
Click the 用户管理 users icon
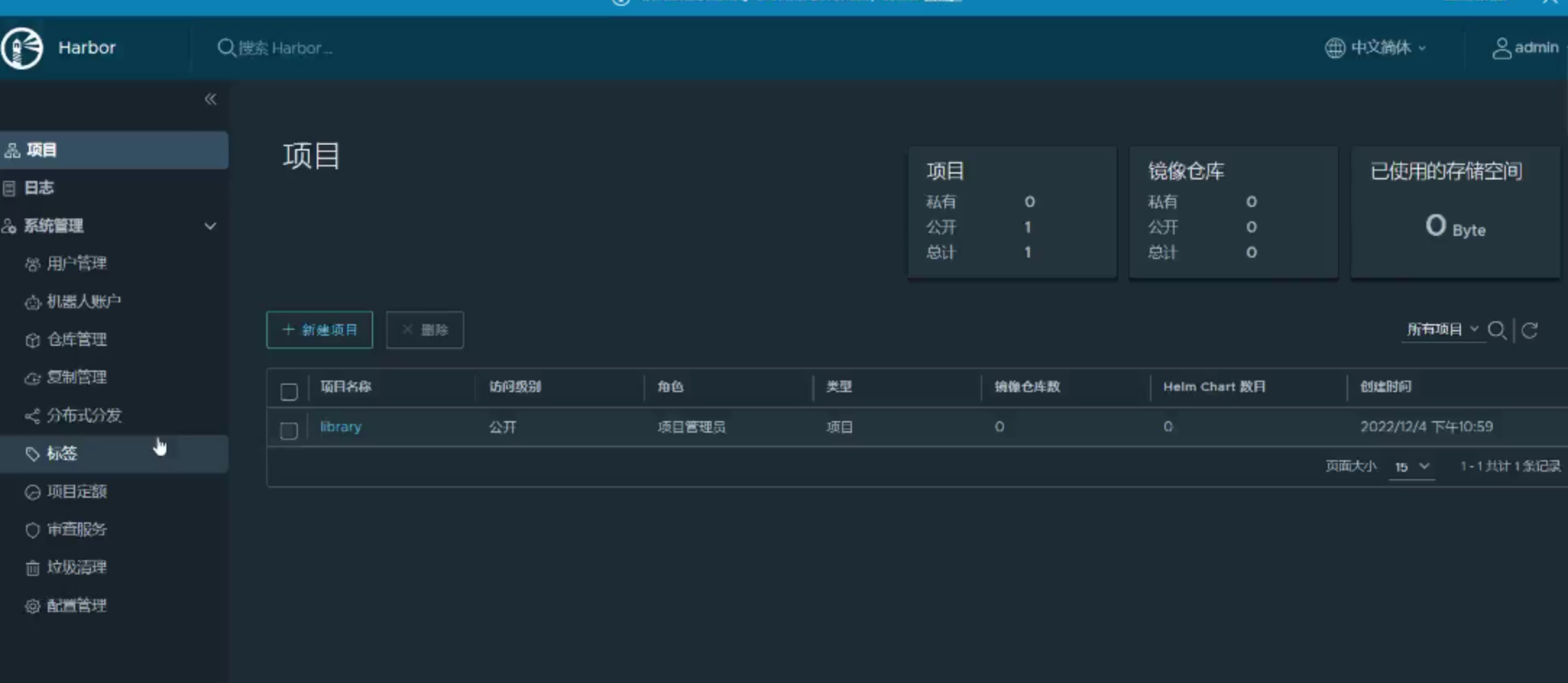click(33, 264)
